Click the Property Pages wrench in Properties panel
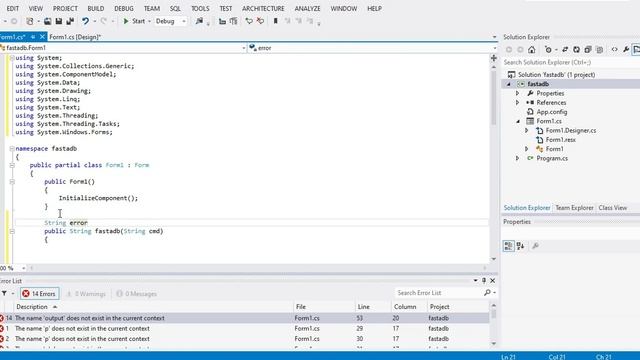The height and width of the screenshot is (360, 640). (x=536, y=246)
